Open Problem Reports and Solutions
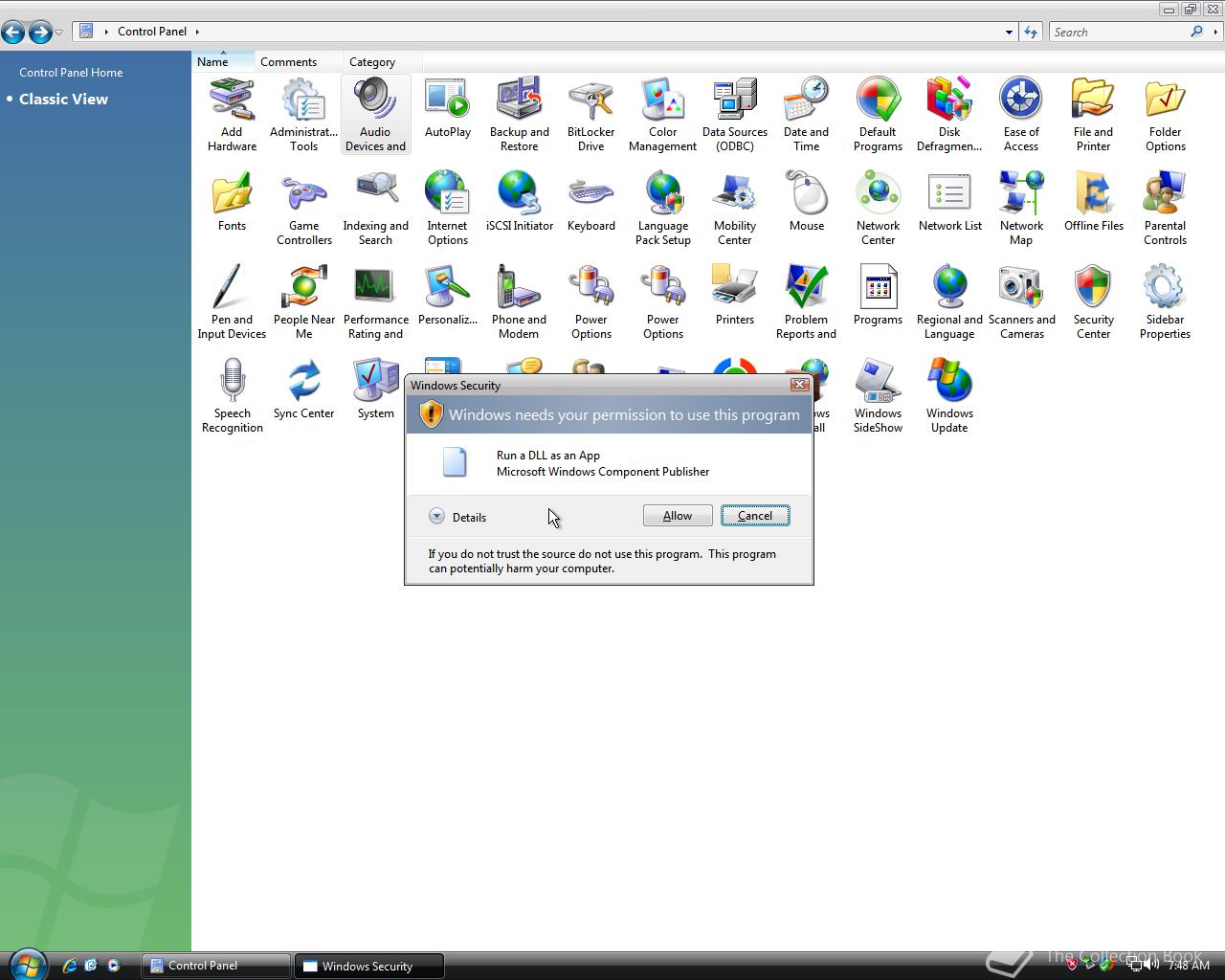This screenshot has height=980, width=1225. pyautogui.click(x=806, y=302)
